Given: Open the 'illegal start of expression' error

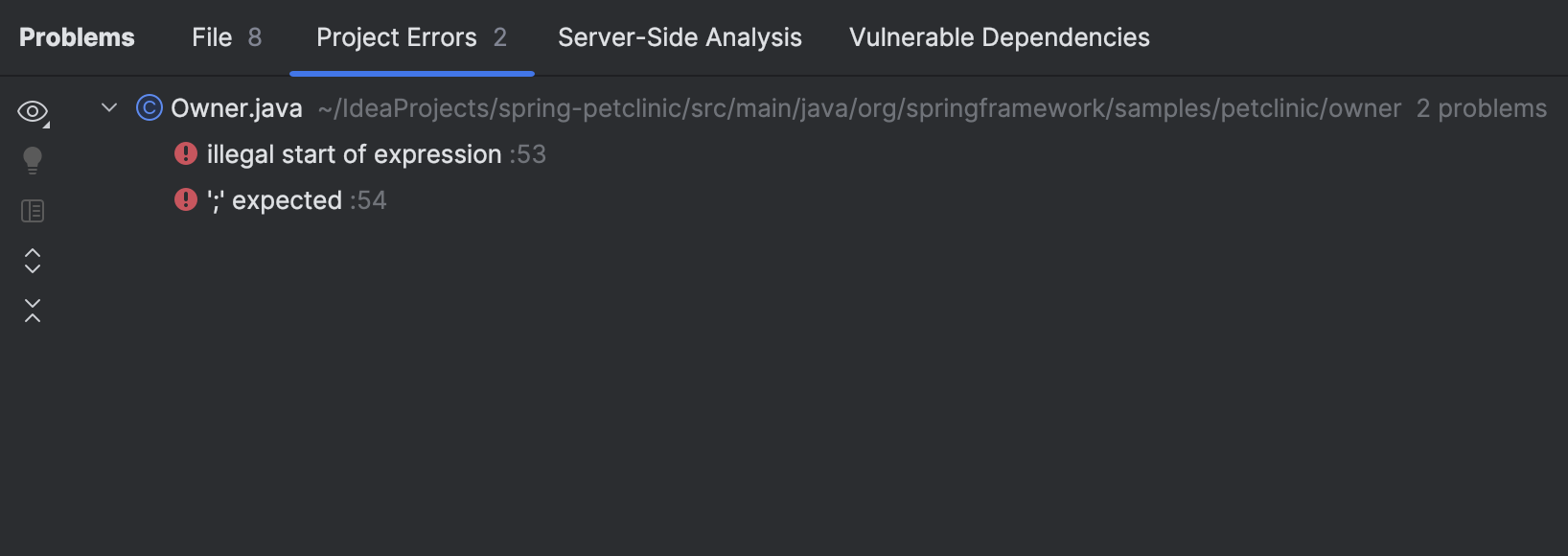Looking at the screenshot, I should pyautogui.click(x=350, y=153).
